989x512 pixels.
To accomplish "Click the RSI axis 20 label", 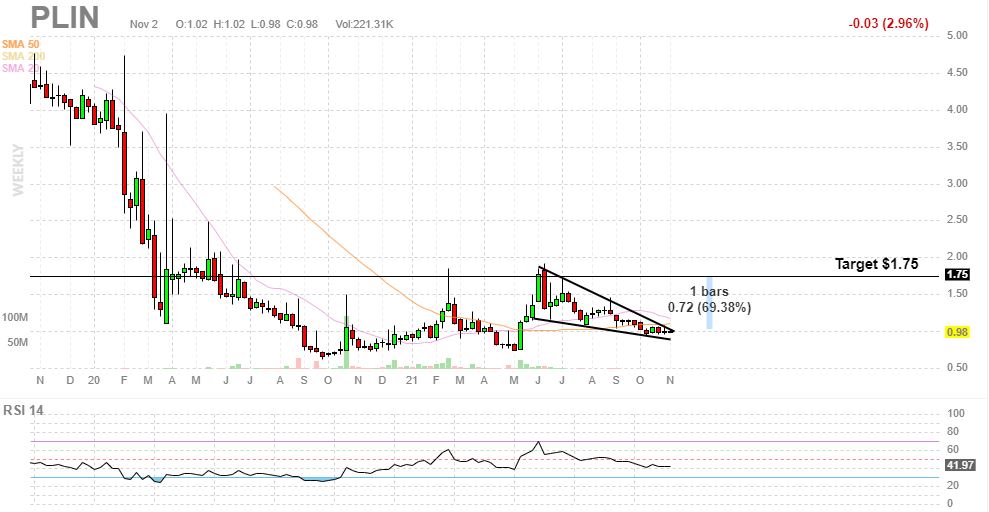I will (953, 485).
